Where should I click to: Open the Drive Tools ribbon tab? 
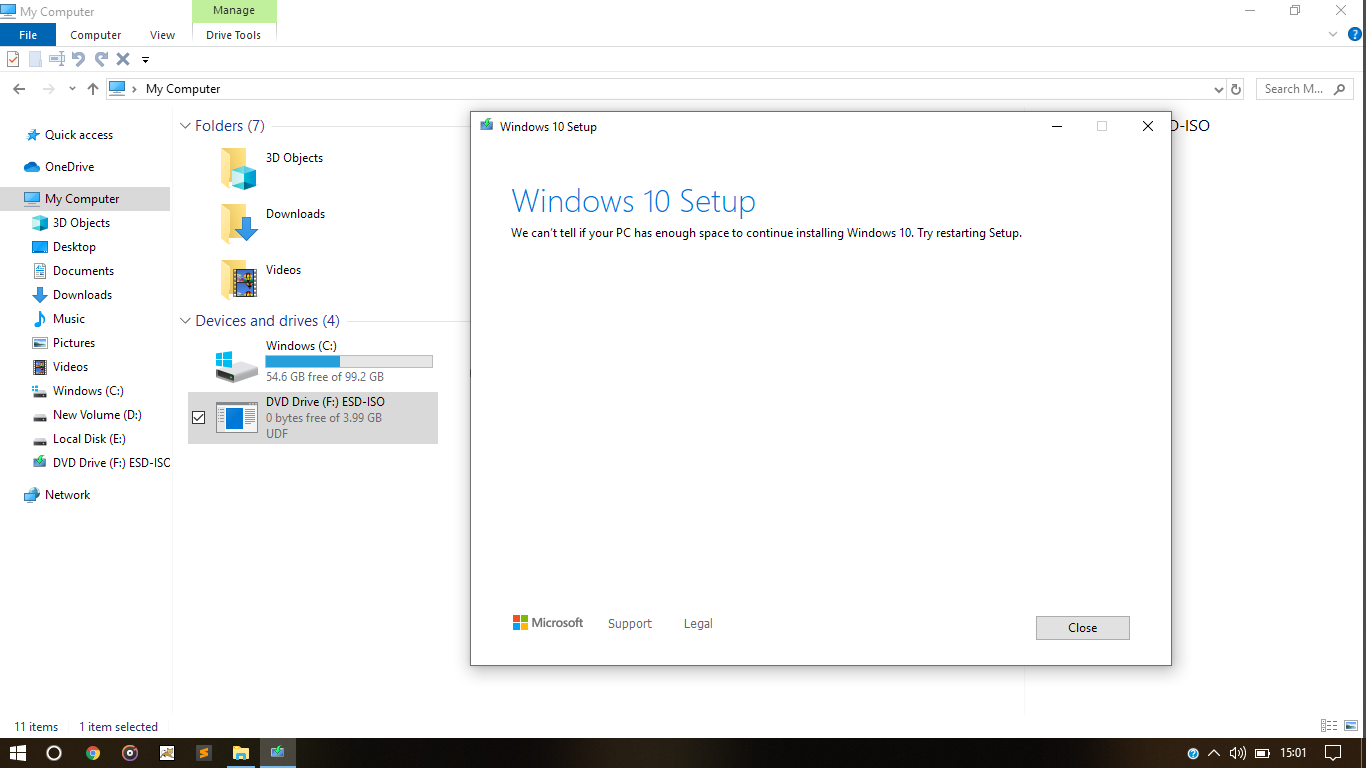pyautogui.click(x=234, y=35)
